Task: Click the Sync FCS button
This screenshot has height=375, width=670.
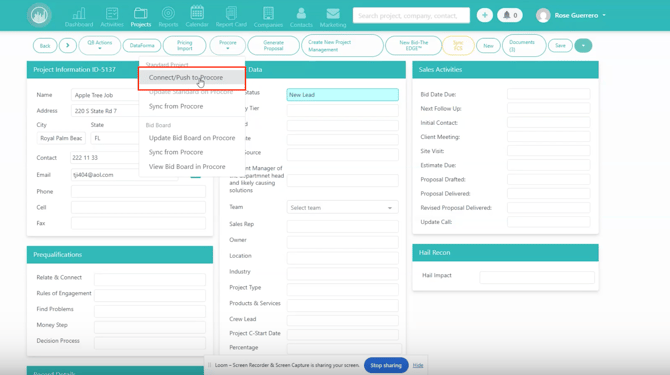Action: coord(458,45)
